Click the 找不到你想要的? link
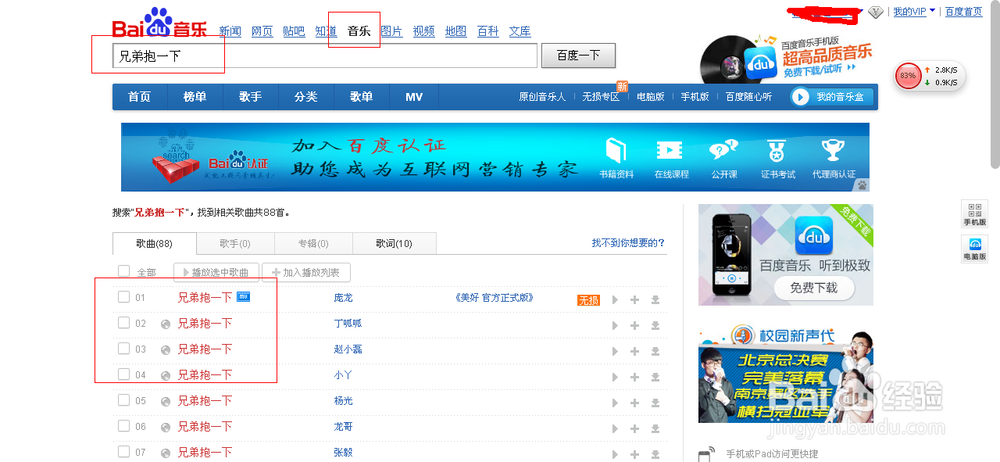This screenshot has height=462, width=1000. pyautogui.click(x=628, y=243)
